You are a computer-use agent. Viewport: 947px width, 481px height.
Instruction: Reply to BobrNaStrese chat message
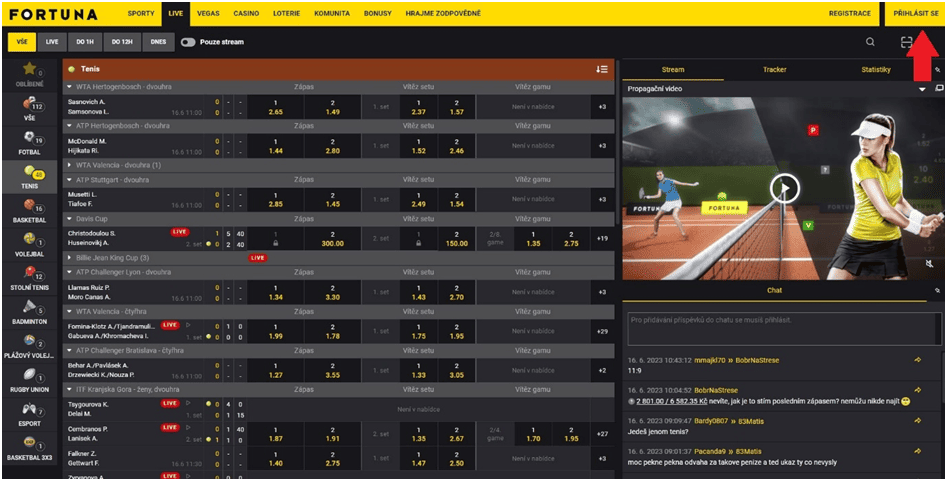pos(917,390)
